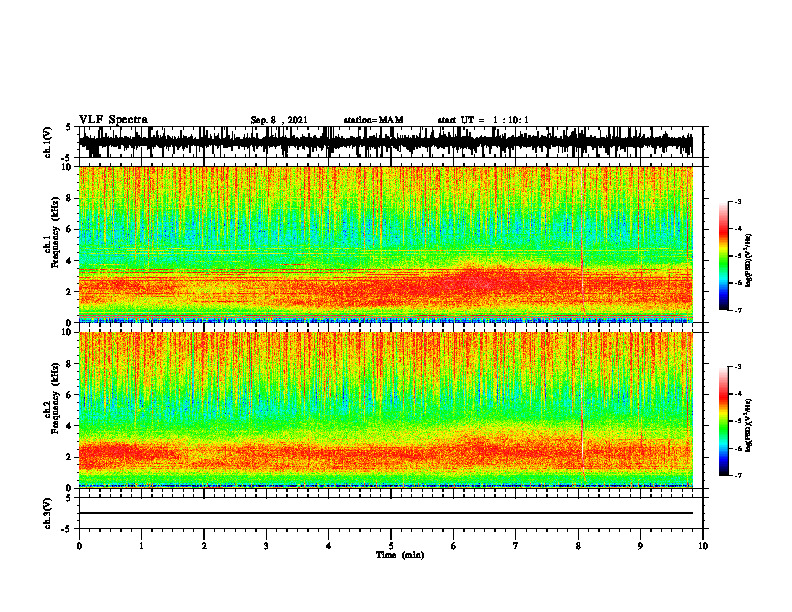
Task: Click the "1" tick label on time axis
Action: [x=141, y=546]
